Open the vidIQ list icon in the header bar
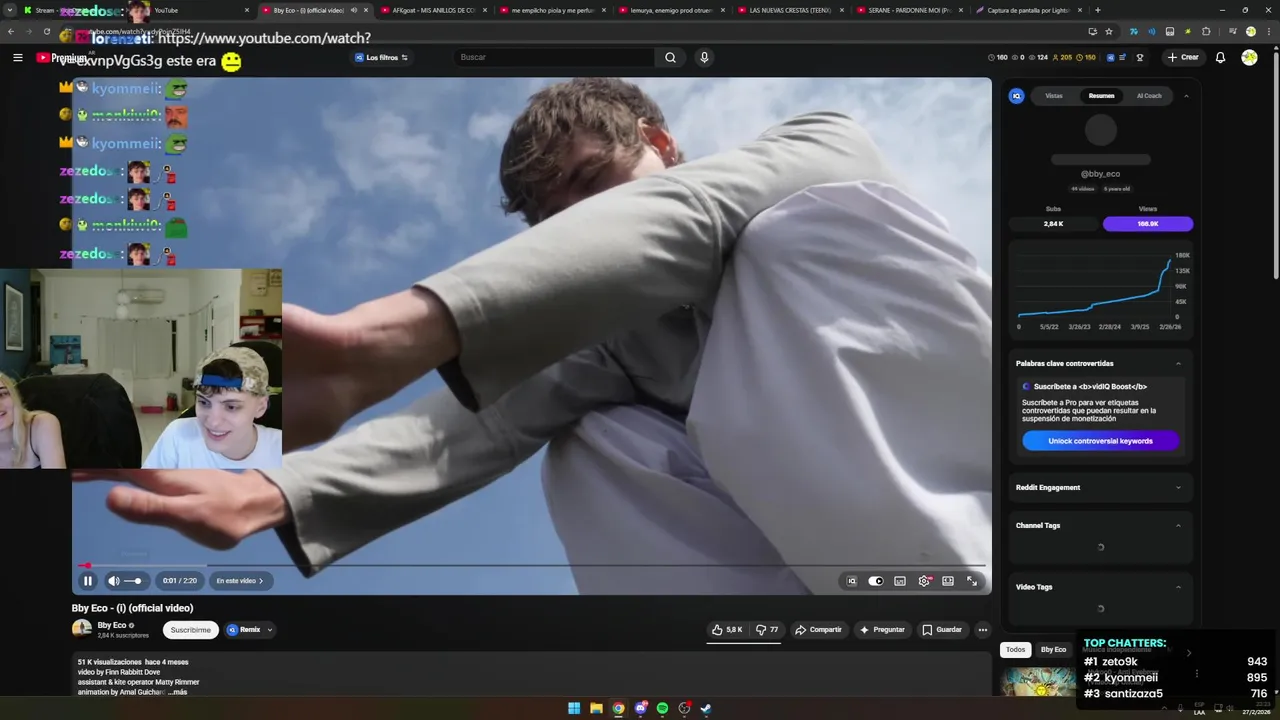 (1124, 57)
